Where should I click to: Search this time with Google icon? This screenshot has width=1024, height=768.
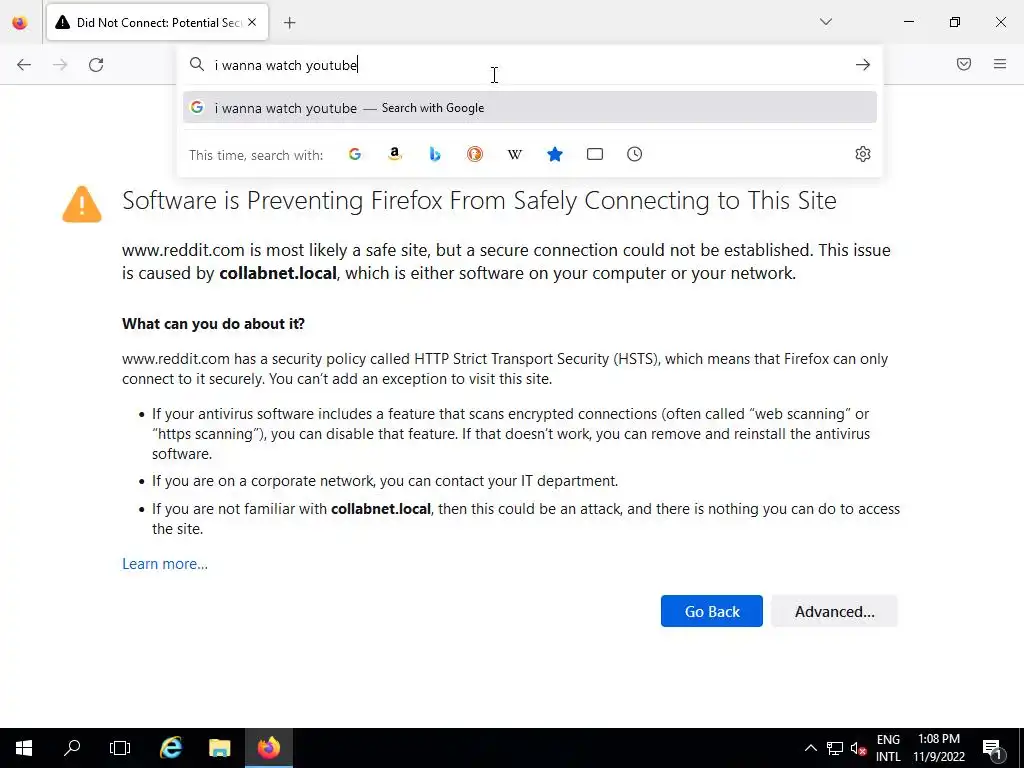355,154
